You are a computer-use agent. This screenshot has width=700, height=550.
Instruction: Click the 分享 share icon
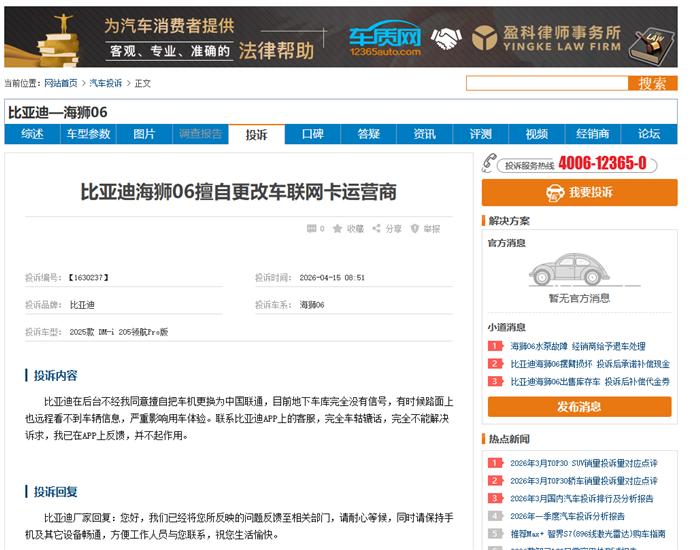tap(376, 229)
